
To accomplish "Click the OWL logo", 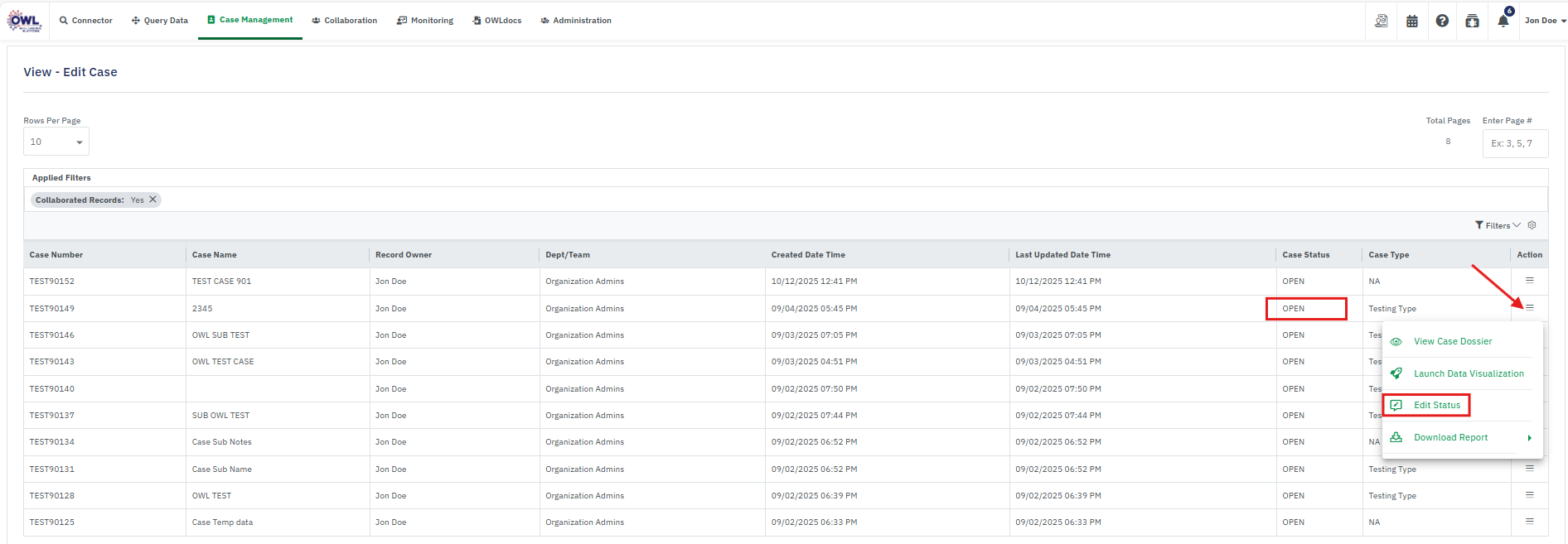I will [x=24, y=22].
